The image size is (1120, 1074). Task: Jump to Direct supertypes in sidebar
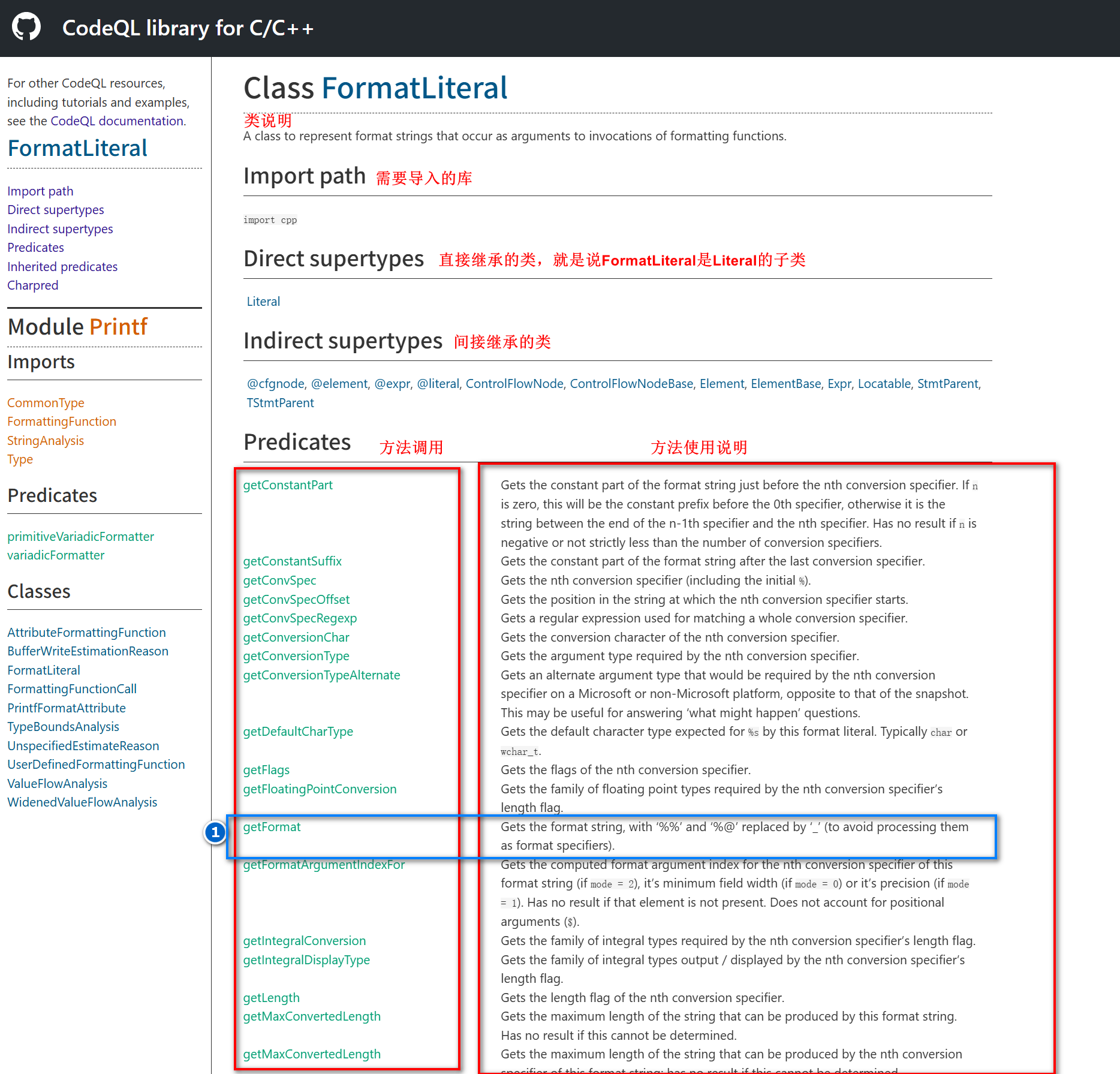click(56, 210)
